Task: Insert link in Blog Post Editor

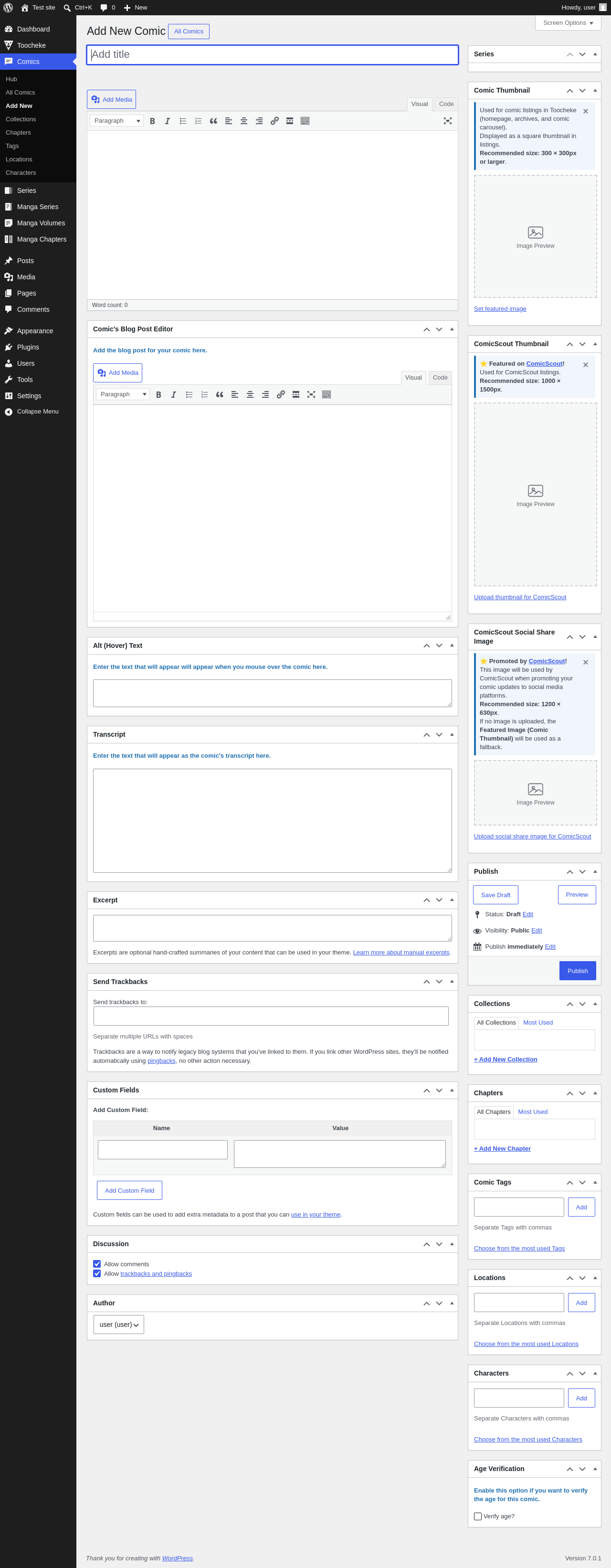Action: (281, 394)
